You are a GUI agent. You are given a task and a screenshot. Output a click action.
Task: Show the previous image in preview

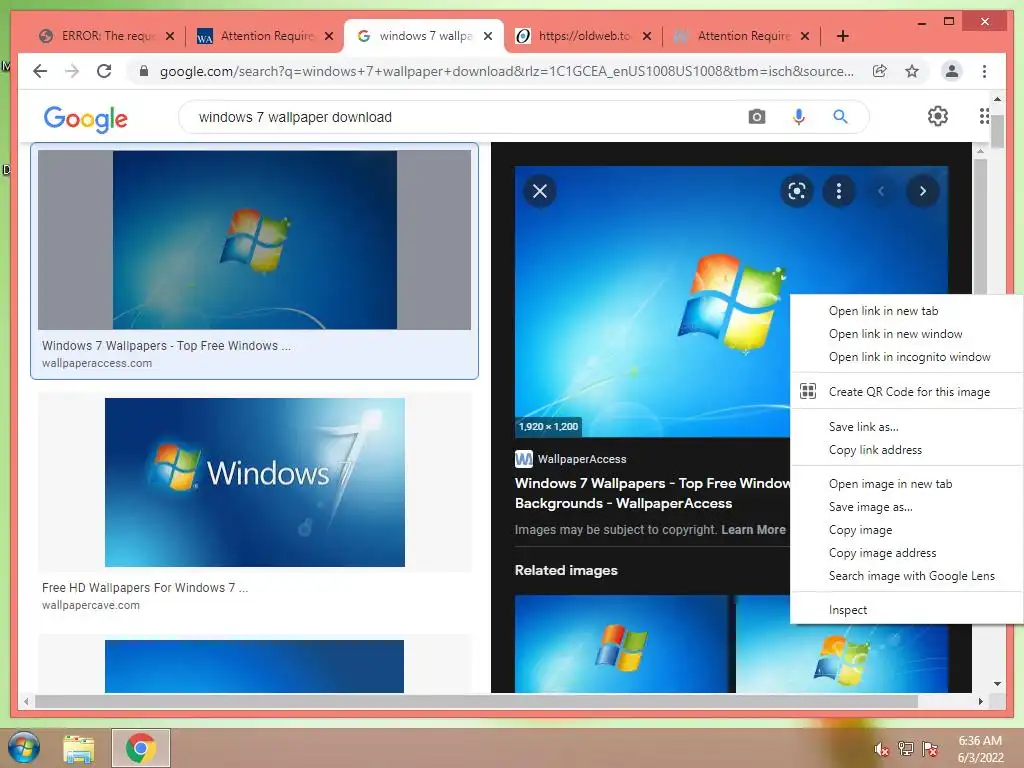pyautogui.click(x=880, y=191)
